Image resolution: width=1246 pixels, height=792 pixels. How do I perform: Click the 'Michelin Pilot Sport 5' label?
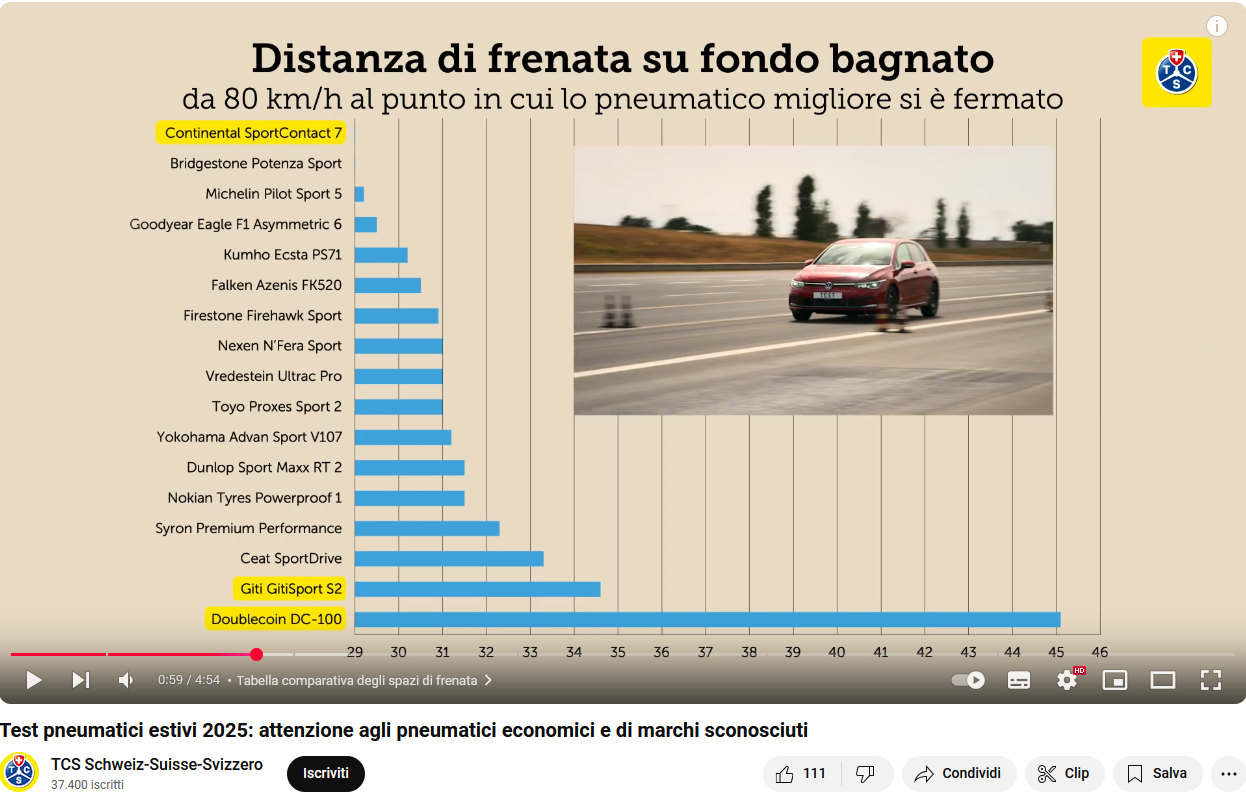[274, 194]
